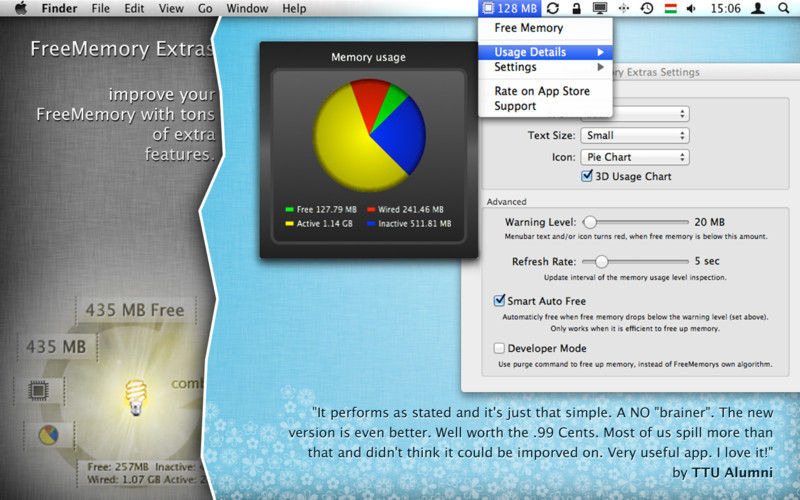Click the '20 MB' warning level value
800x500 pixels.
pyautogui.click(x=709, y=222)
